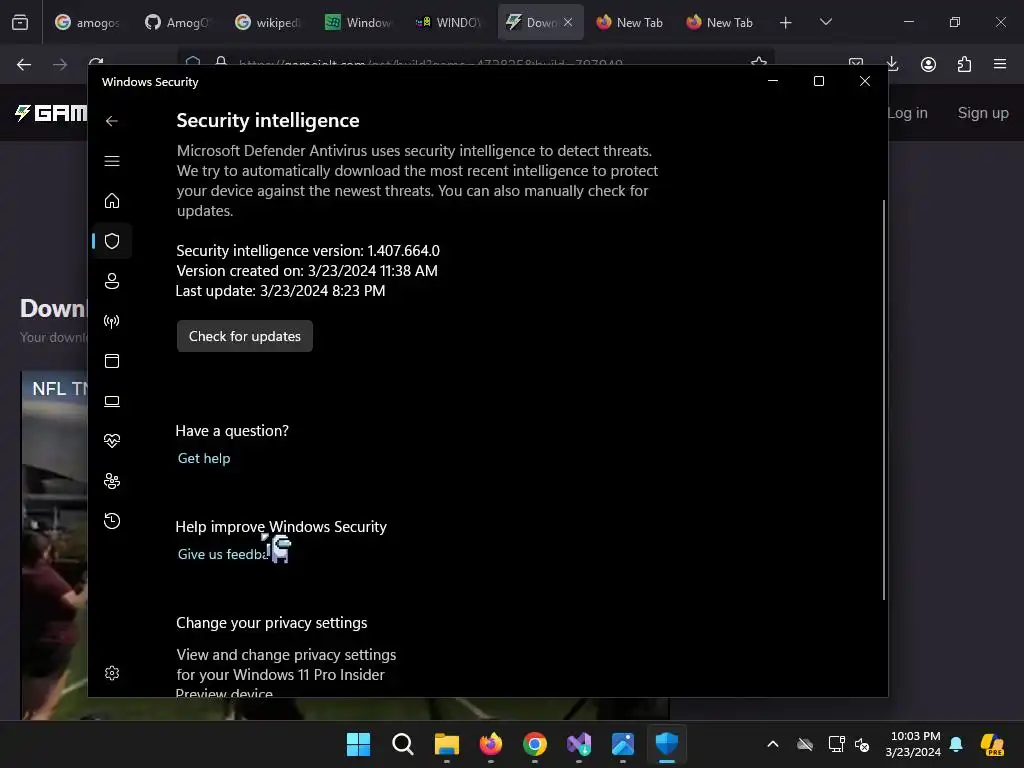
Task: Click muted volume tray icon
Action: coord(862,744)
